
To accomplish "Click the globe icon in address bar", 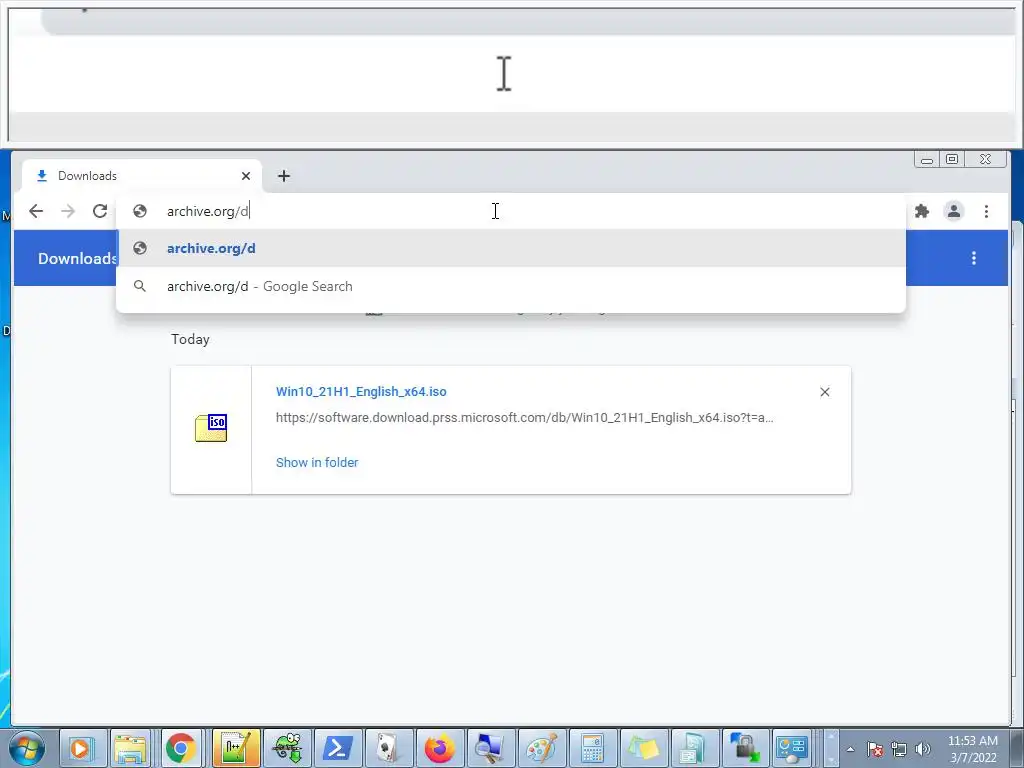I will tap(140, 211).
